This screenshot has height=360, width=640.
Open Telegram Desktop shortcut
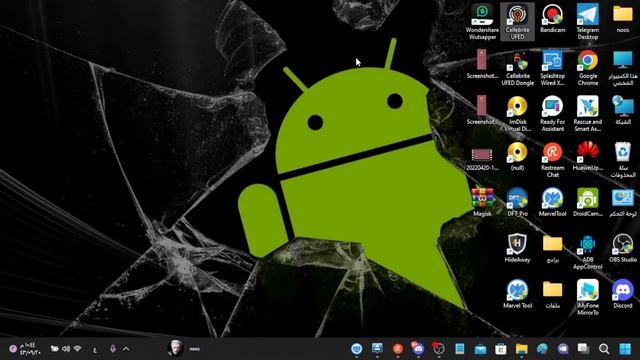(587, 22)
